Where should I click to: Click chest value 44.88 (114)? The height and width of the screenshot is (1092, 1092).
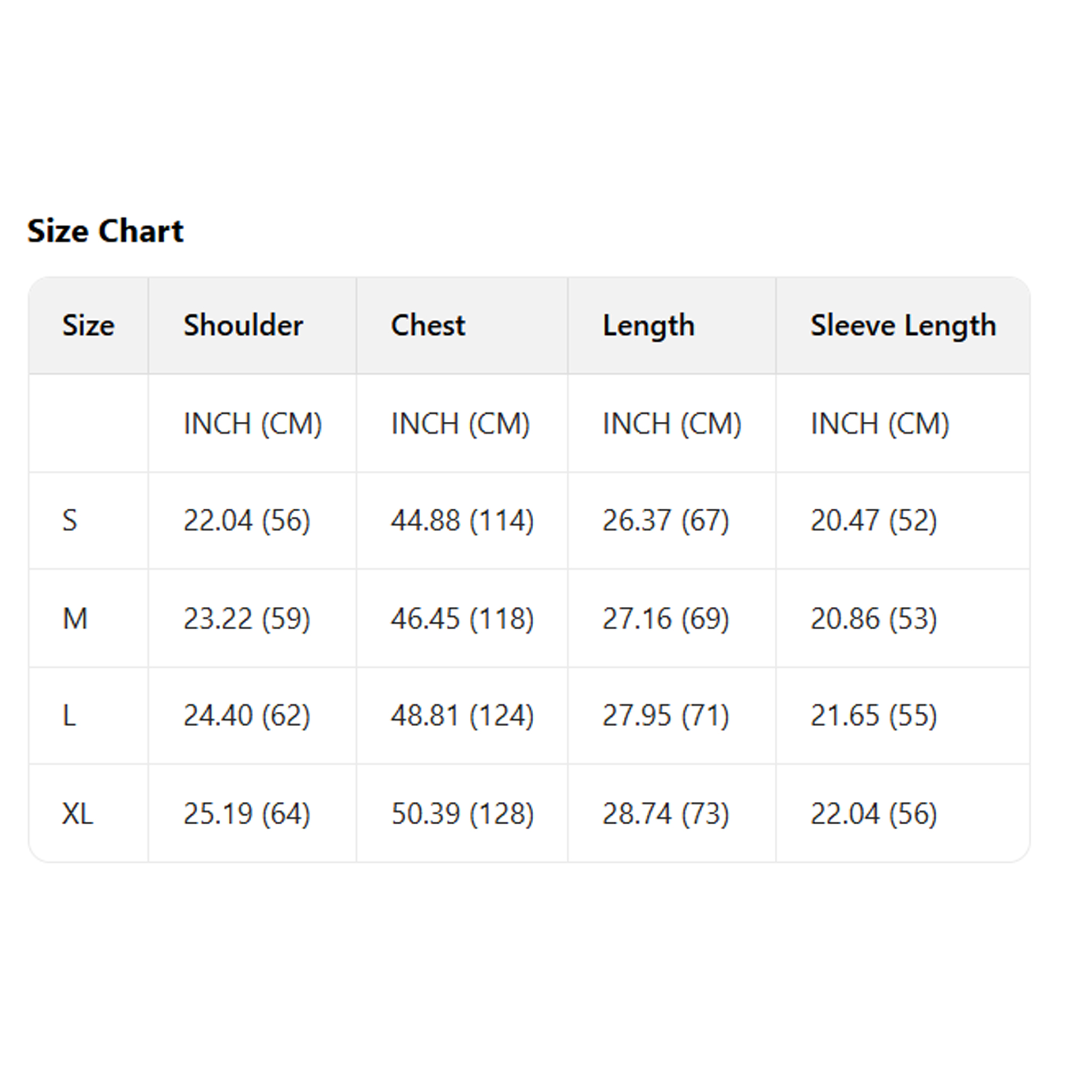(x=462, y=520)
